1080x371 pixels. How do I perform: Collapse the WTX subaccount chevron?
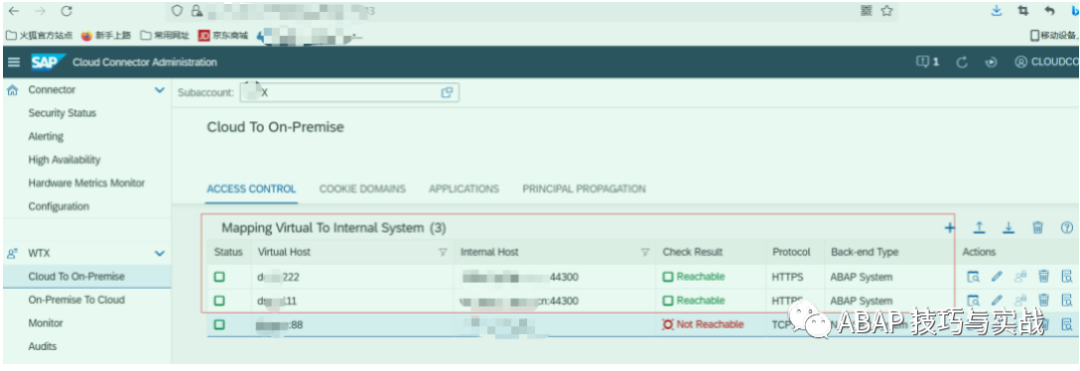[x=160, y=253]
